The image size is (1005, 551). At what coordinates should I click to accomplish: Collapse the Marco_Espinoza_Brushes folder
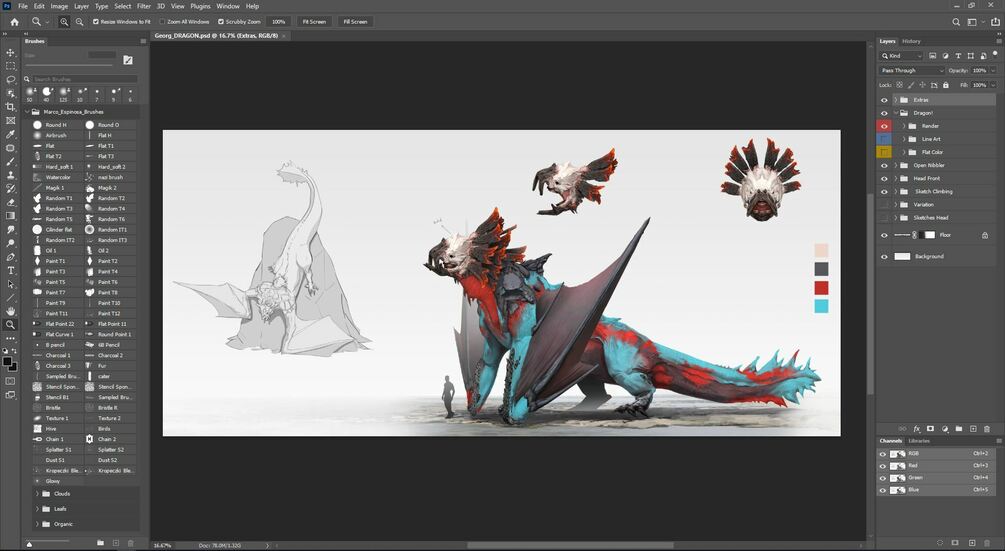[28, 111]
